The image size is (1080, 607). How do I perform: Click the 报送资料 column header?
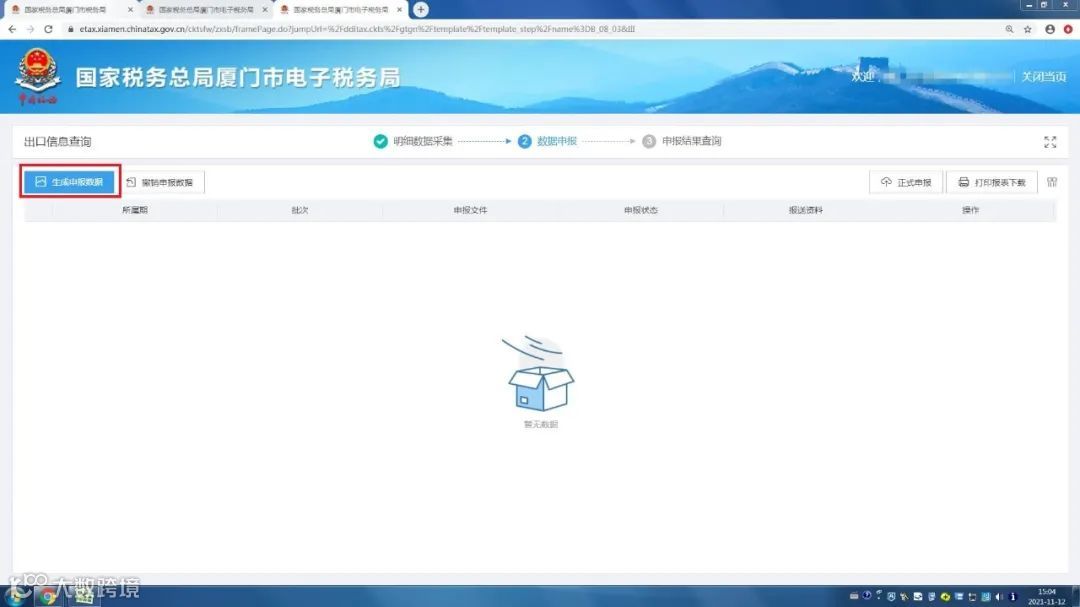(x=805, y=210)
